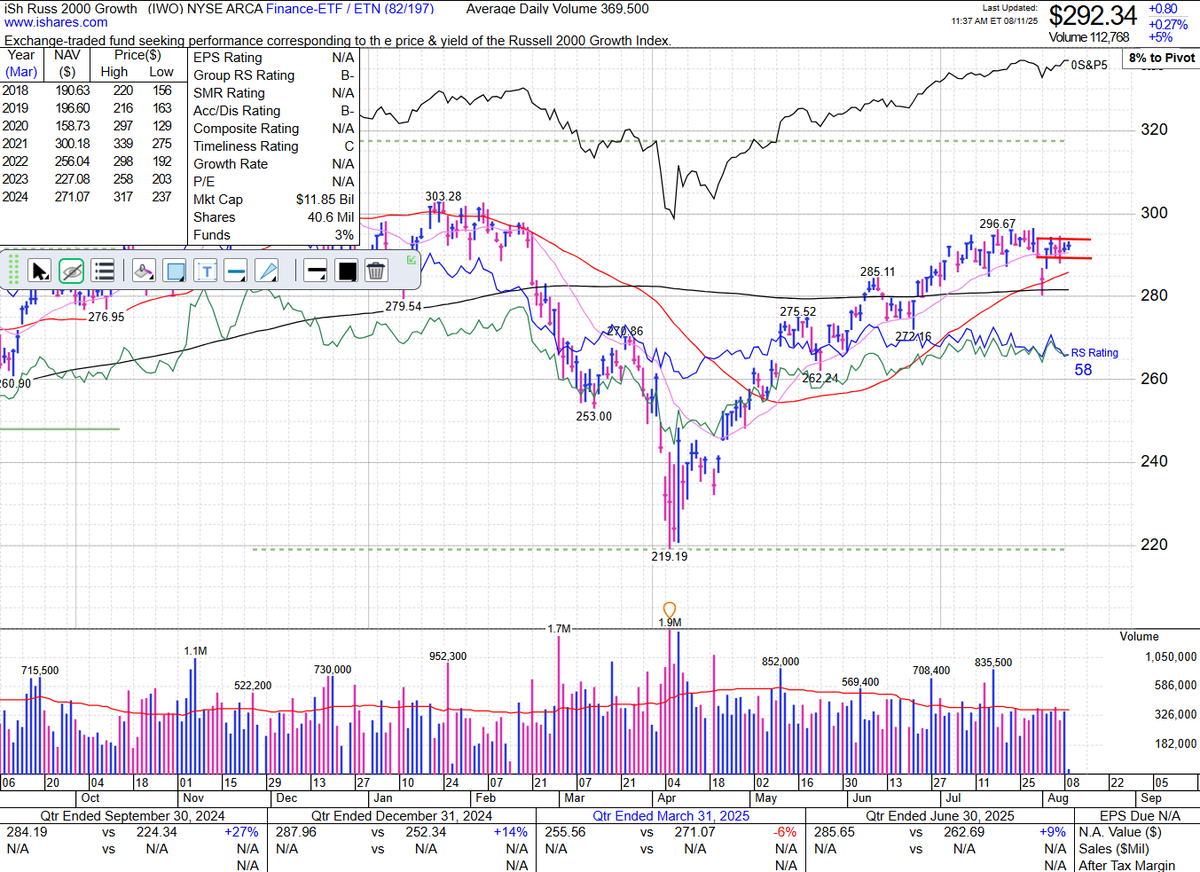The width and height of the screenshot is (1200, 872).
Task: Select the highlighter annotation tool
Action: (144, 270)
